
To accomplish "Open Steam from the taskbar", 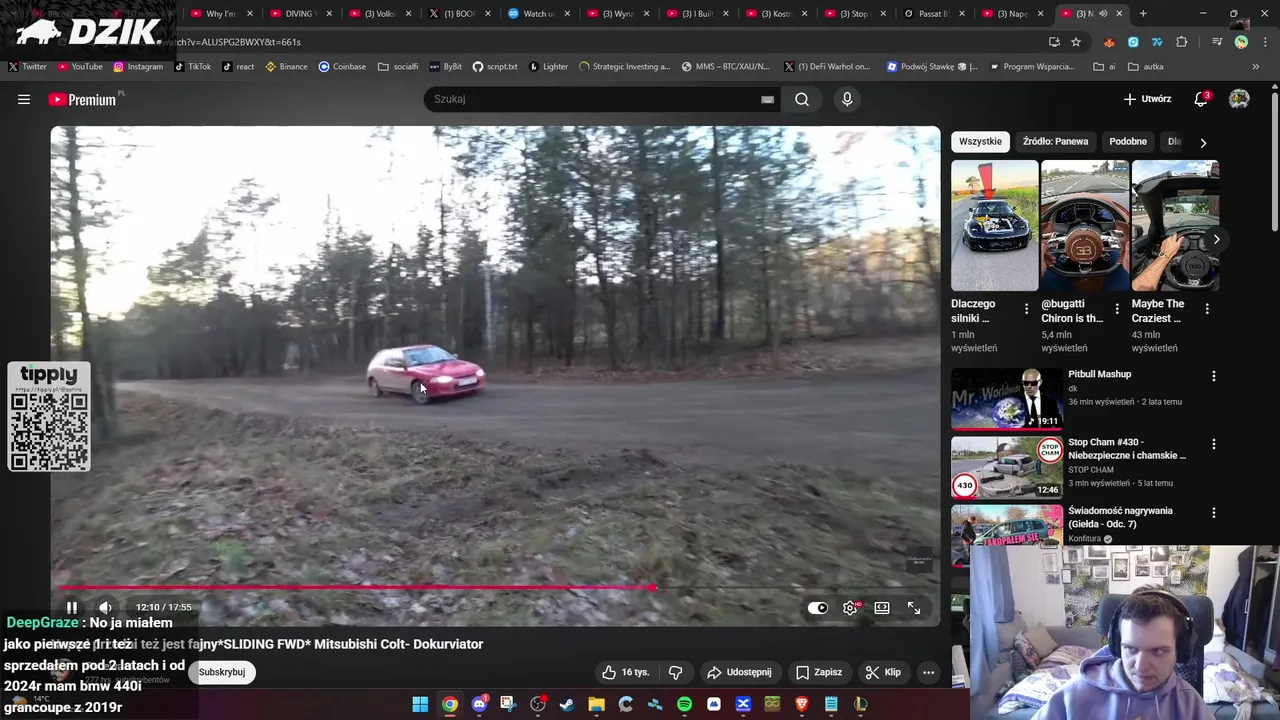I will pyautogui.click(x=567, y=704).
